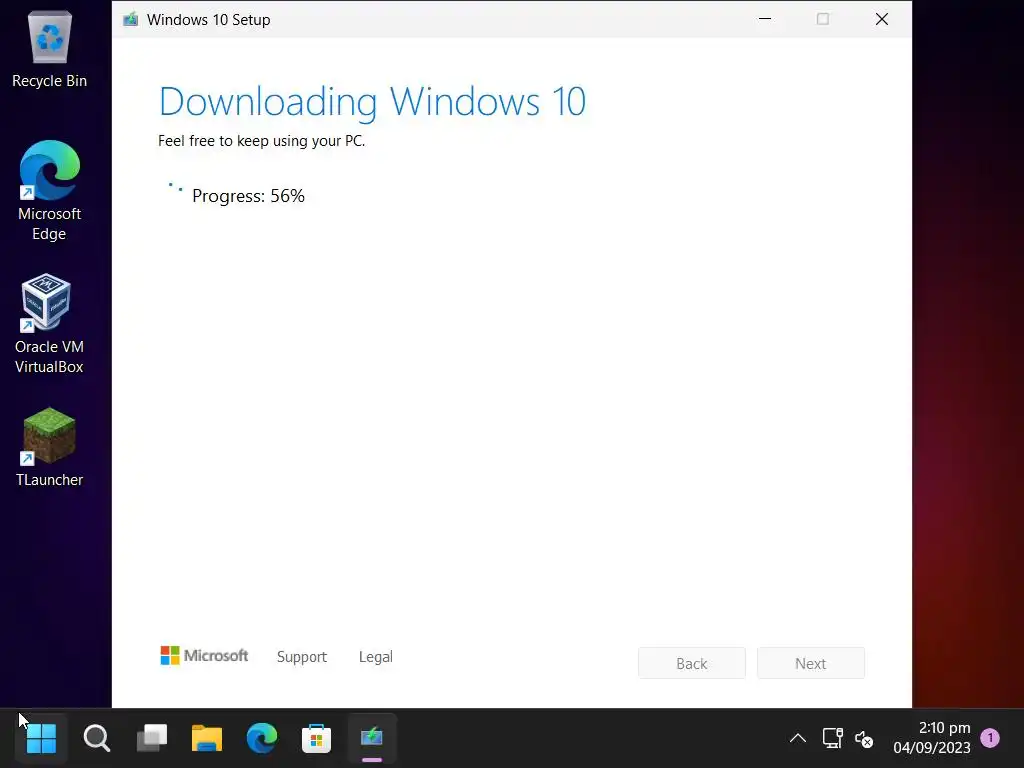The image size is (1024, 768).
Task: Select the TLauncher desktop shortcut
Action: [x=49, y=447]
